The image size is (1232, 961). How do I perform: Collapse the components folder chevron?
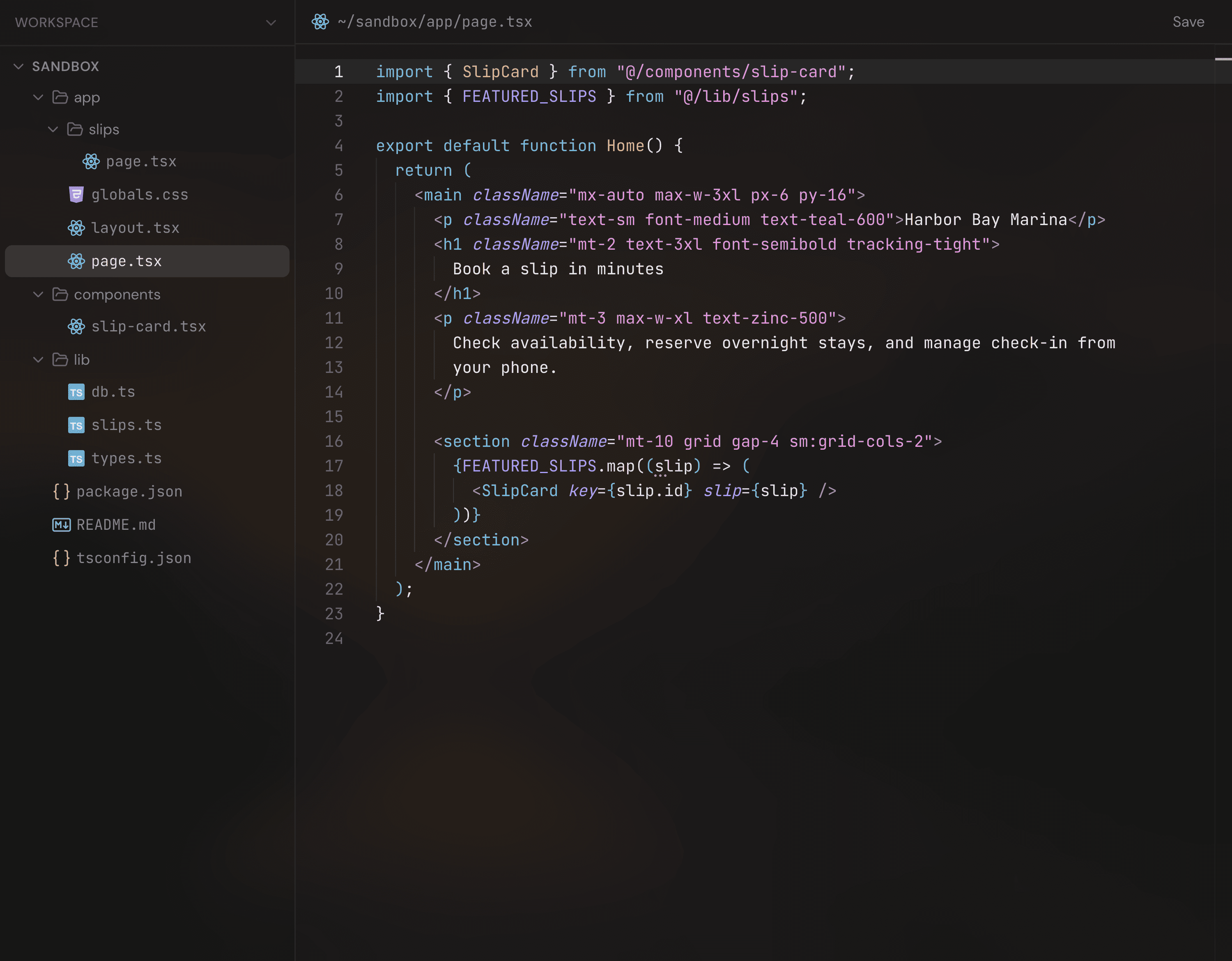pyautogui.click(x=38, y=294)
